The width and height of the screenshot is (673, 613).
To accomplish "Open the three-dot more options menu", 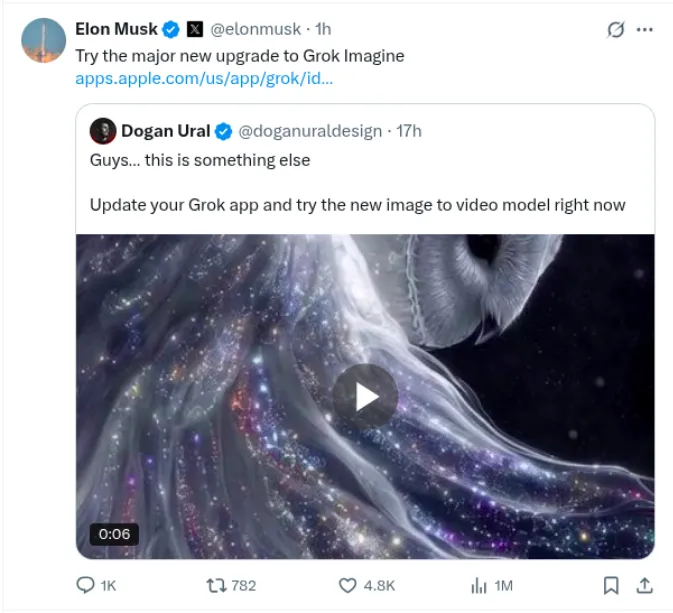I will point(645,30).
